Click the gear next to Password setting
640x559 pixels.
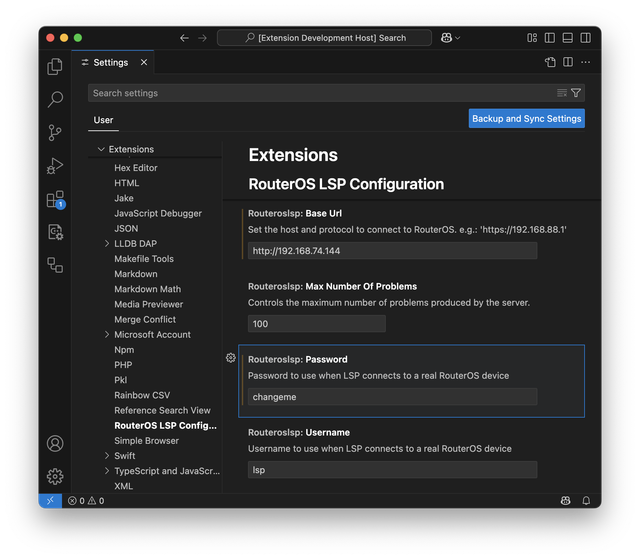[x=231, y=358]
